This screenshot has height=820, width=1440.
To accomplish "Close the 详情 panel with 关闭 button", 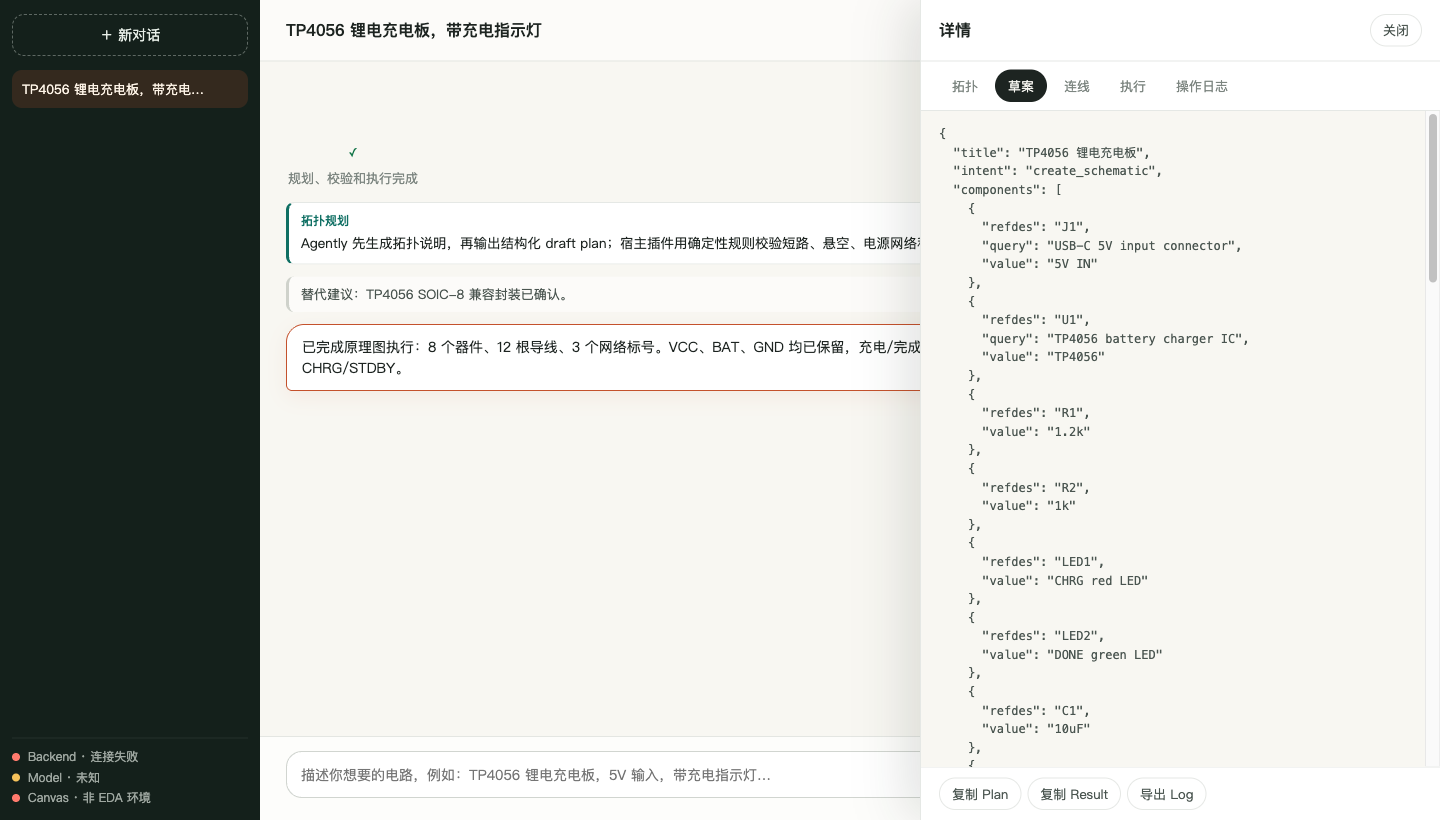I will point(1395,30).
